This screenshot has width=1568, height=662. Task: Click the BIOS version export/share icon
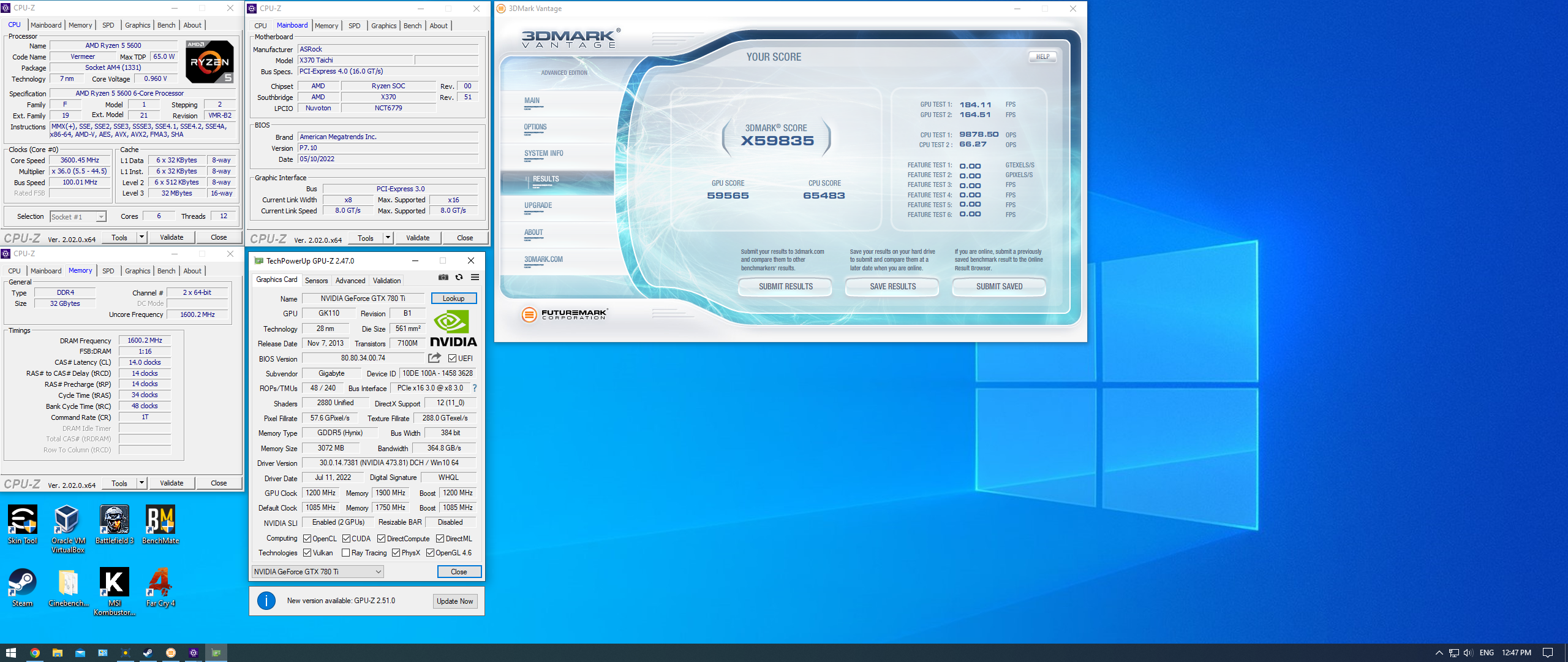click(434, 358)
